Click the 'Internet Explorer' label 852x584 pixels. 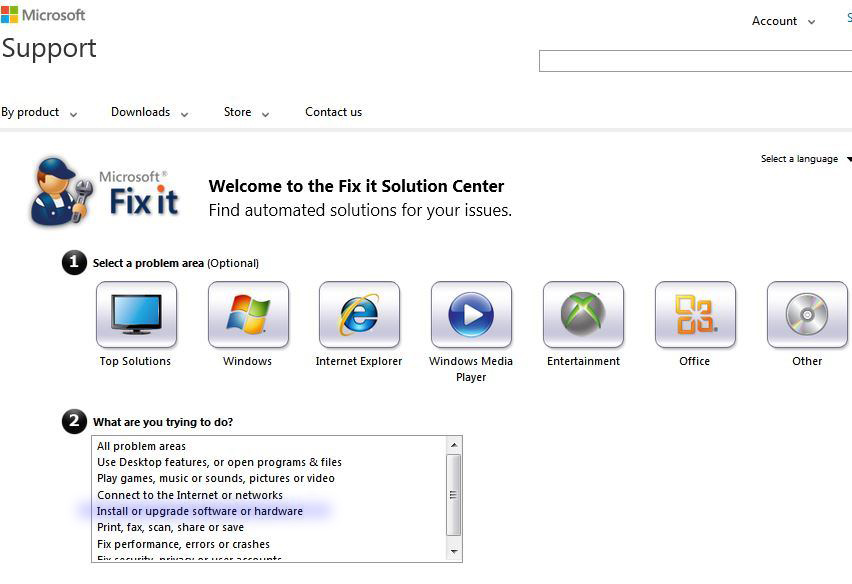point(359,361)
